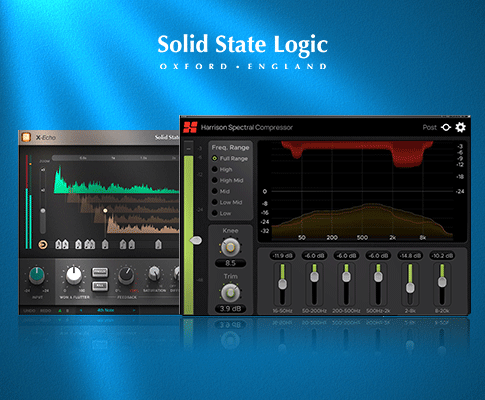Click the X-Echo orange logo icon
Viewport: 485px width, 400px height.
[x=26, y=137]
